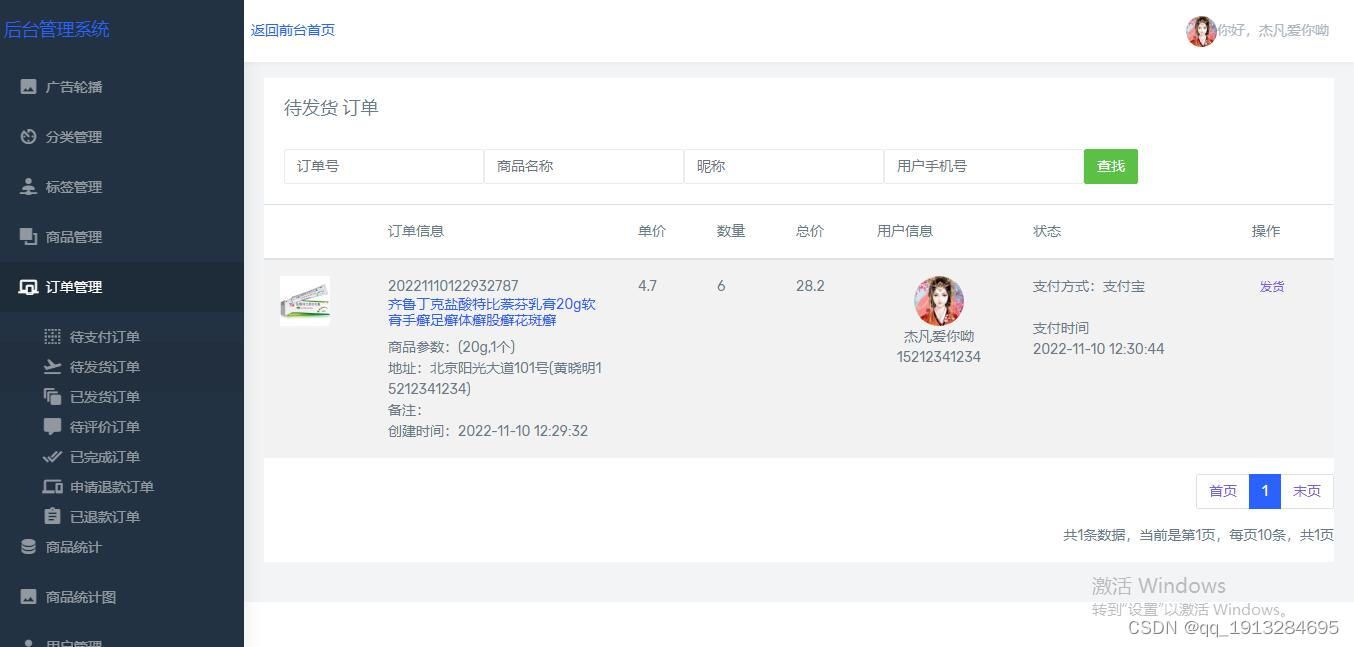Click the green 查找 button
The image size is (1354, 647).
(1111, 166)
